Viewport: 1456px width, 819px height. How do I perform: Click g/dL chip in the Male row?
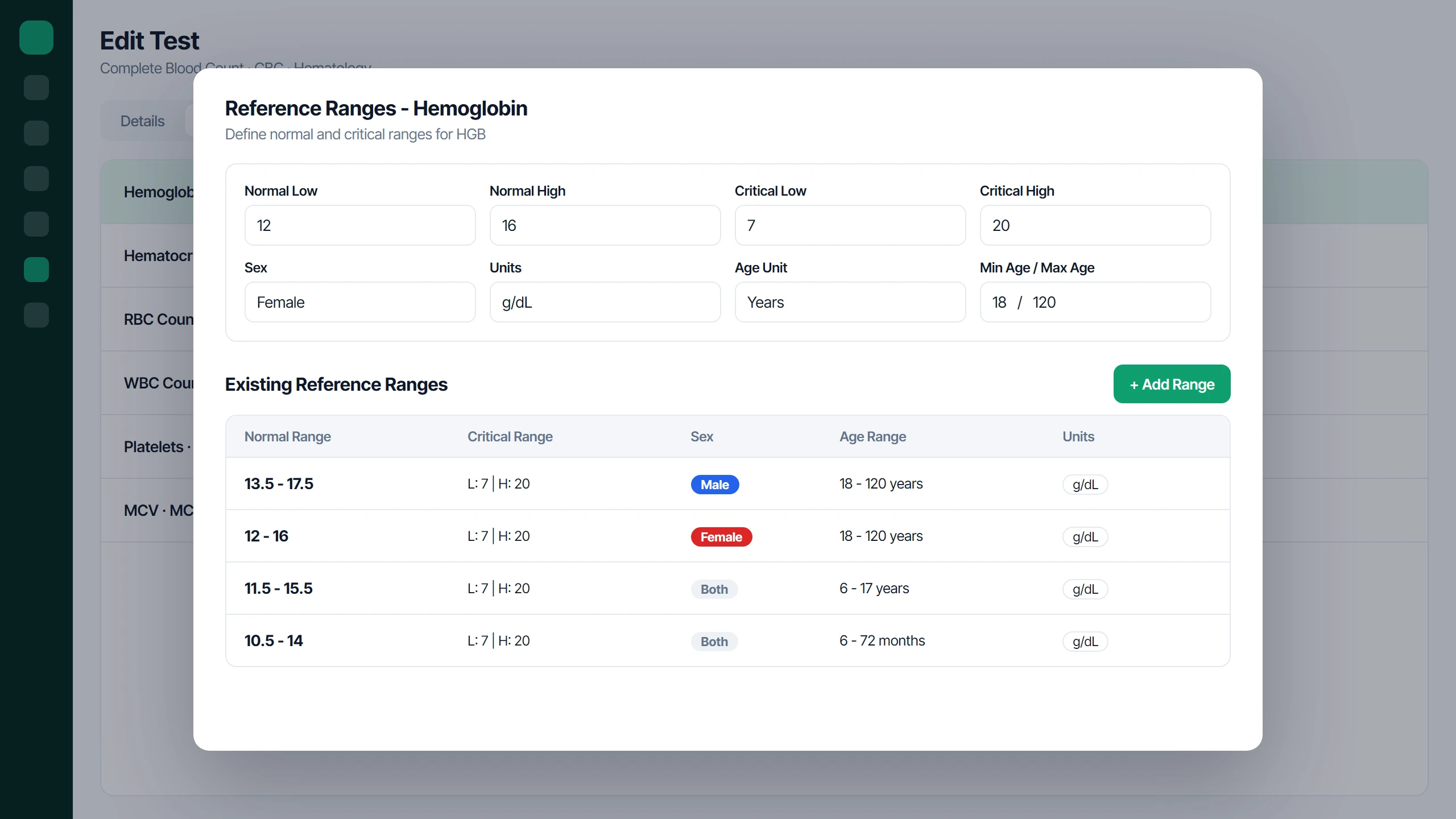tap(1085, 485)
